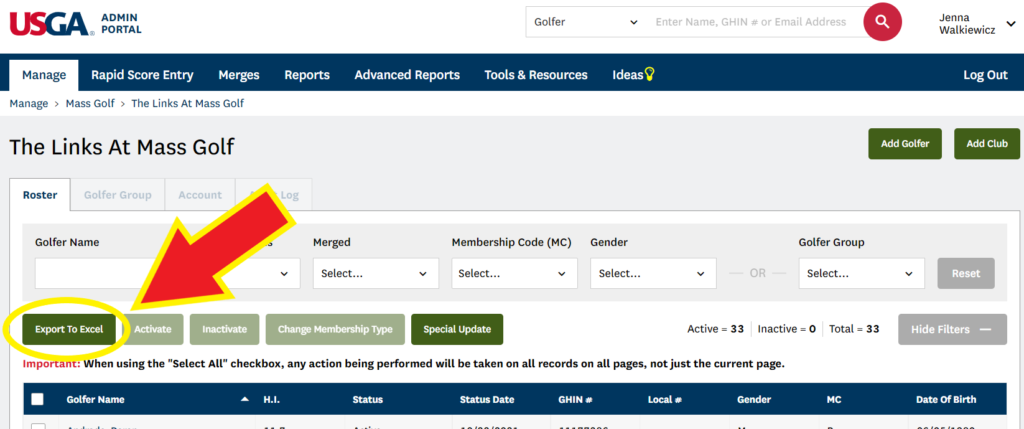
Task: Click the Special Update button
Action: click(457, 329)
